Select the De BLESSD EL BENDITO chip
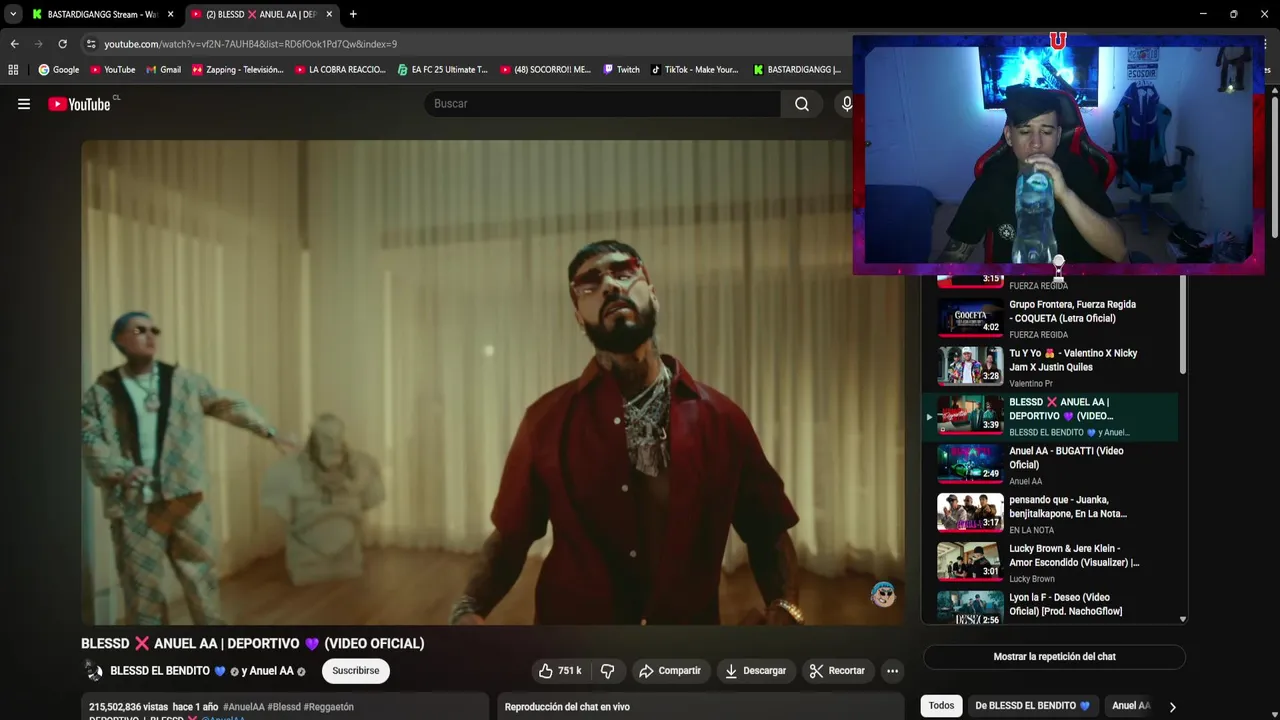Screen dimensions: 1280x720 pos(1032,706)
